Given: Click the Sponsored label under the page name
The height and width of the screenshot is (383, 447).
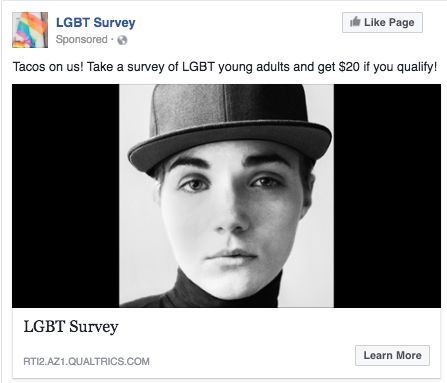Looking at the screenshot, I should tap(82, 39).
